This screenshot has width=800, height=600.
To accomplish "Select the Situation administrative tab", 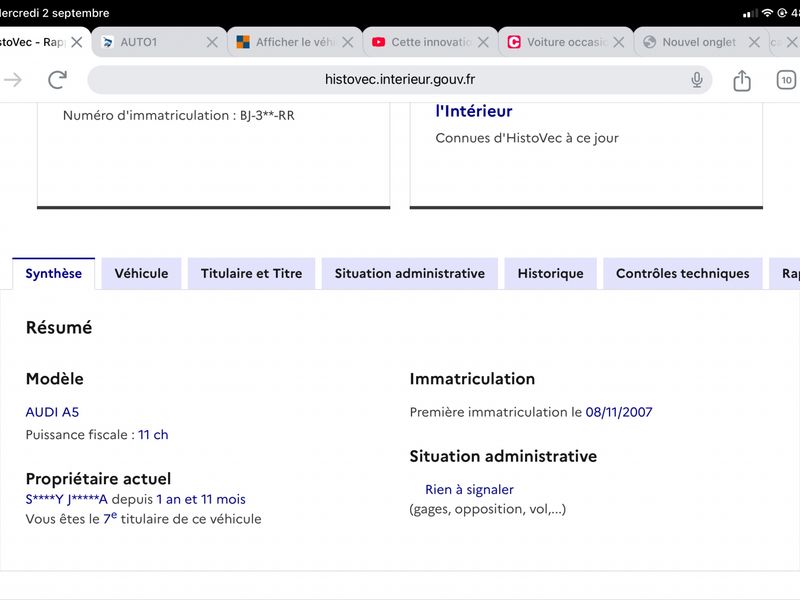I will pyautogui.click(x=410, y=273).
